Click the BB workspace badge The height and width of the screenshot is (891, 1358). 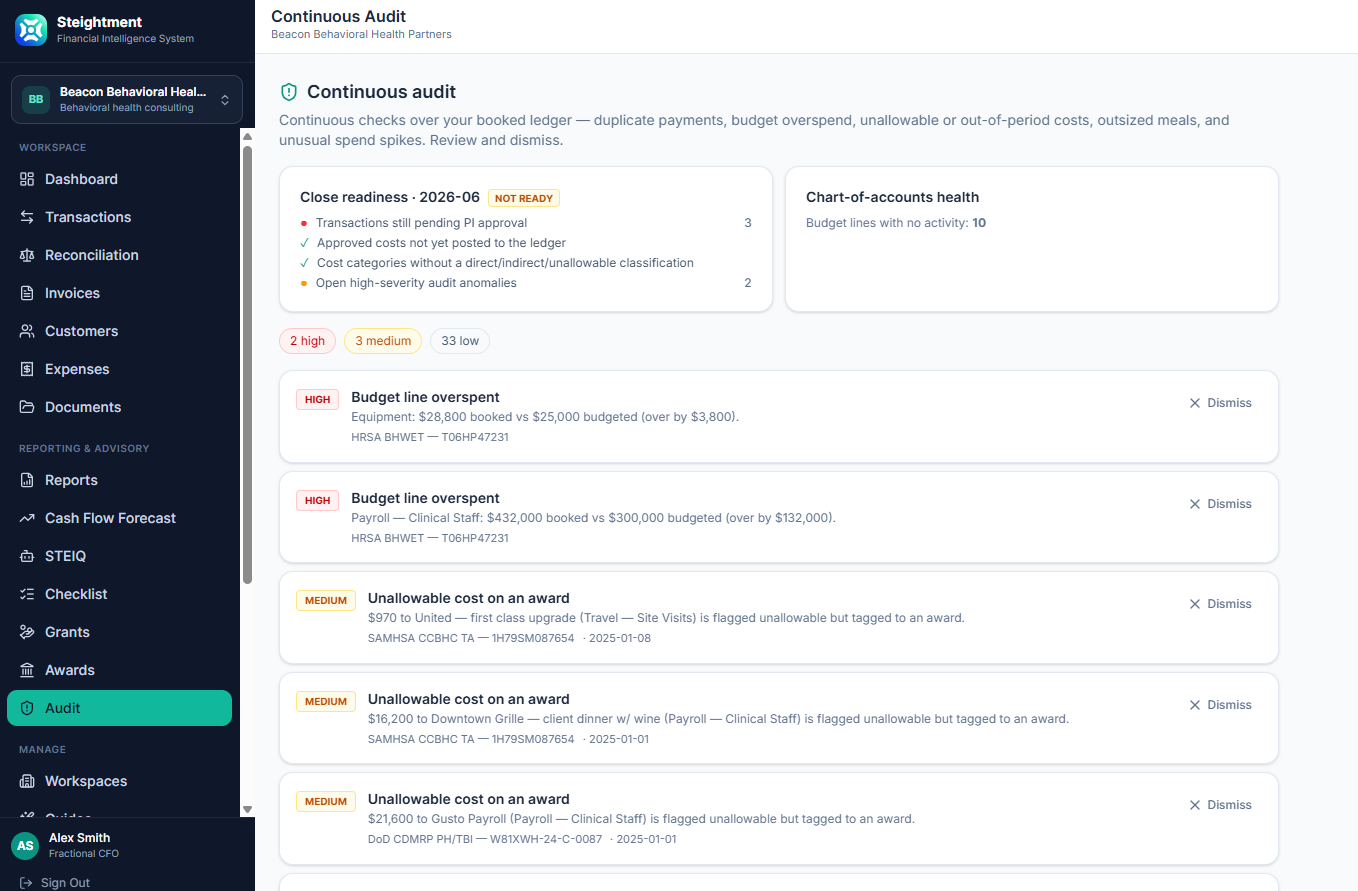tap(36, 99)
